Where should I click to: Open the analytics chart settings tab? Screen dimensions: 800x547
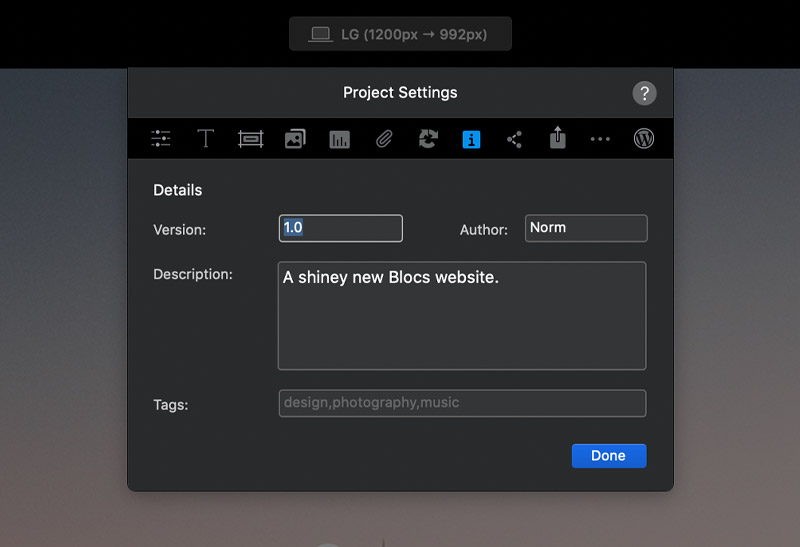tap(340, 139)
